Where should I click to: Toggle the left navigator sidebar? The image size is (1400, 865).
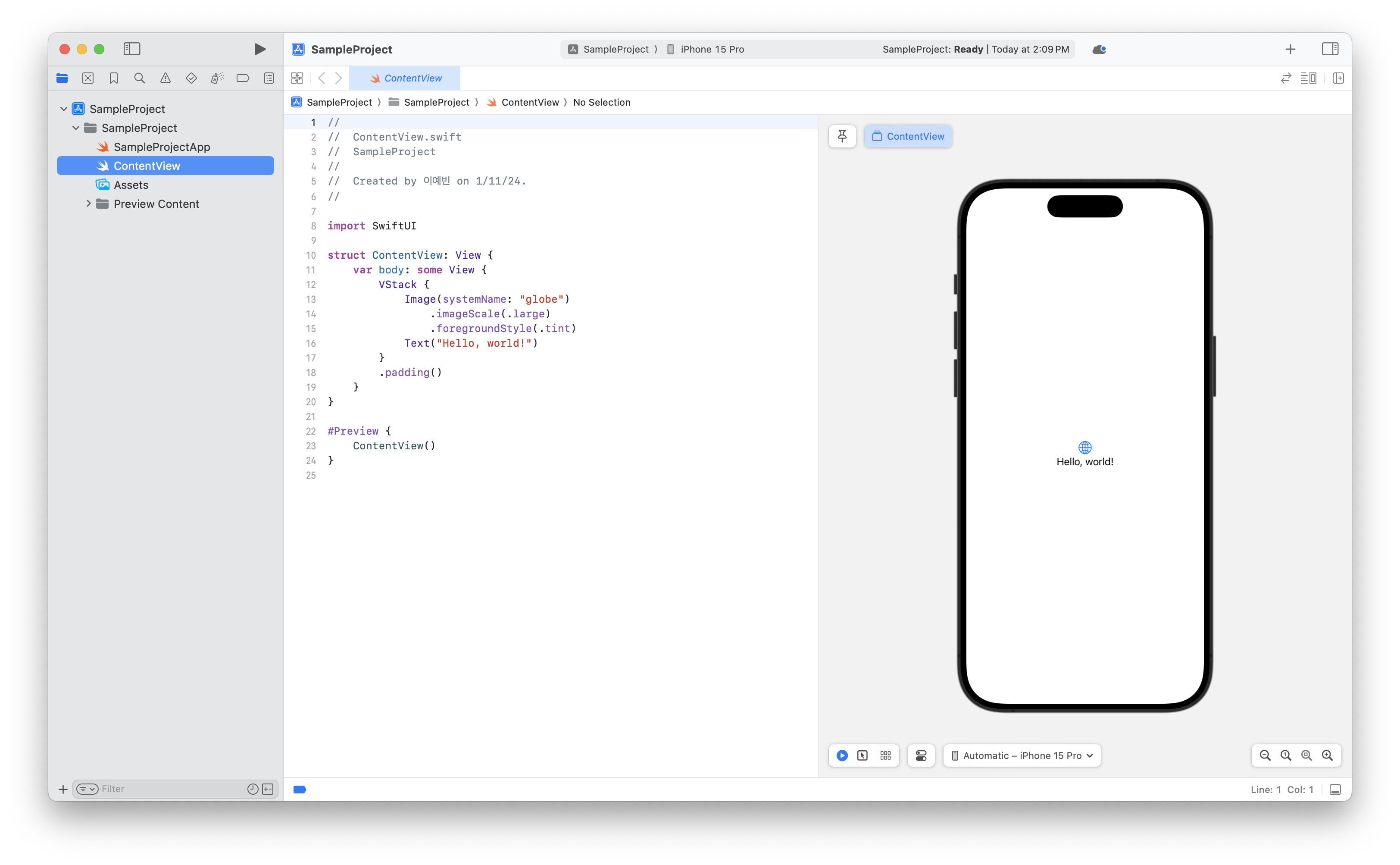131,49
